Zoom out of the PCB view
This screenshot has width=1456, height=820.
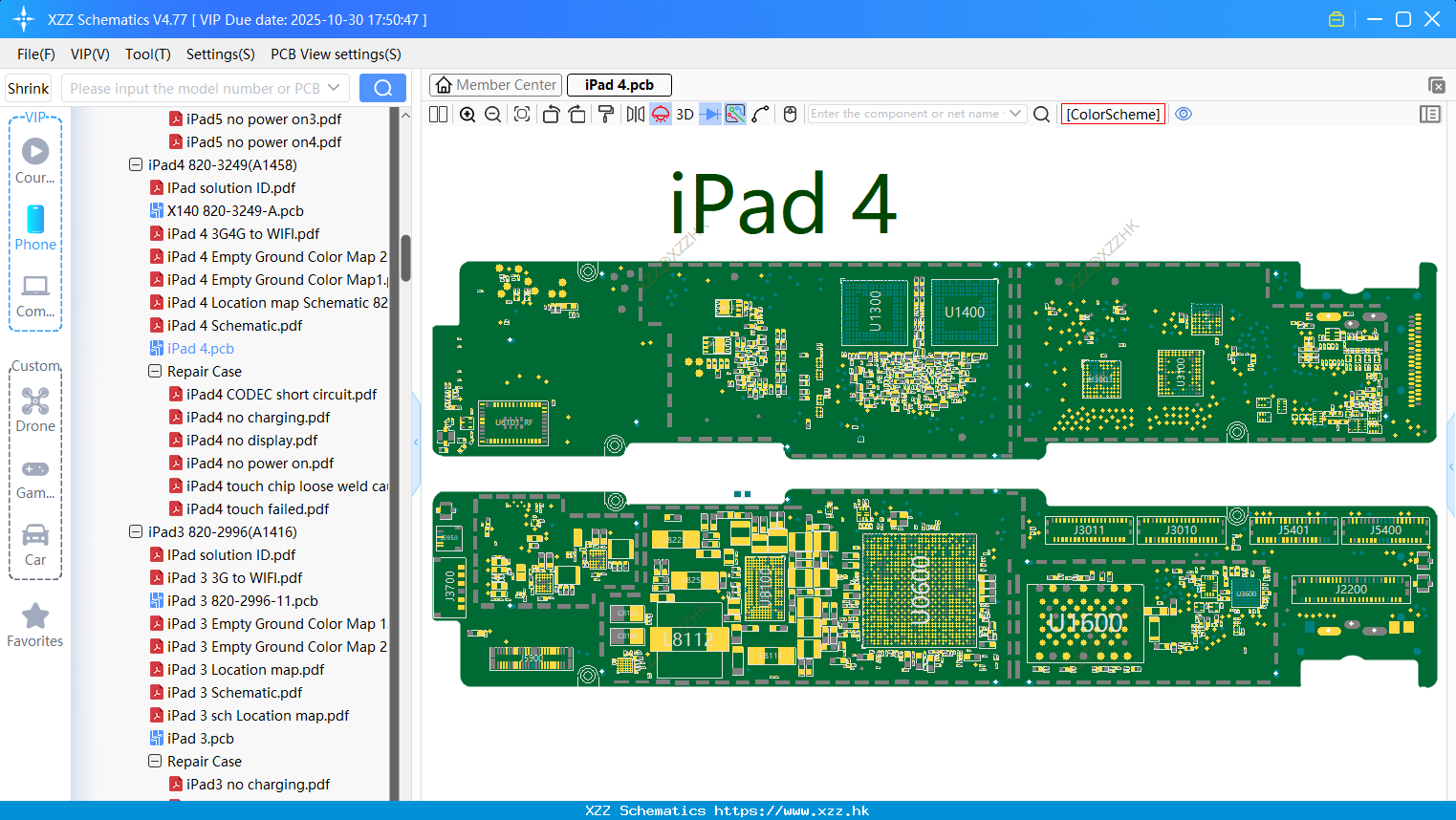click(493, 114)
